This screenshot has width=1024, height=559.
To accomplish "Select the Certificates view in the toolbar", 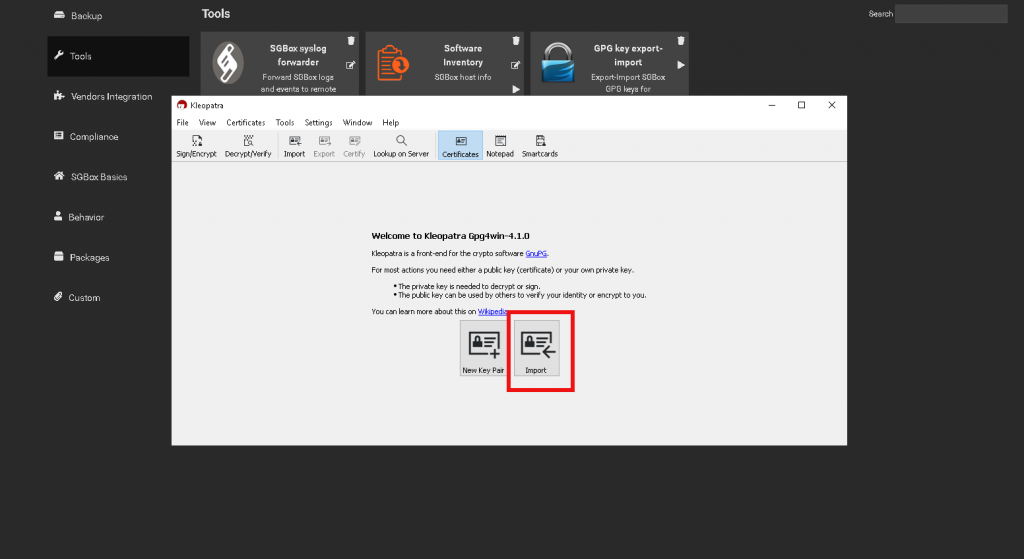I will [460, 146].
